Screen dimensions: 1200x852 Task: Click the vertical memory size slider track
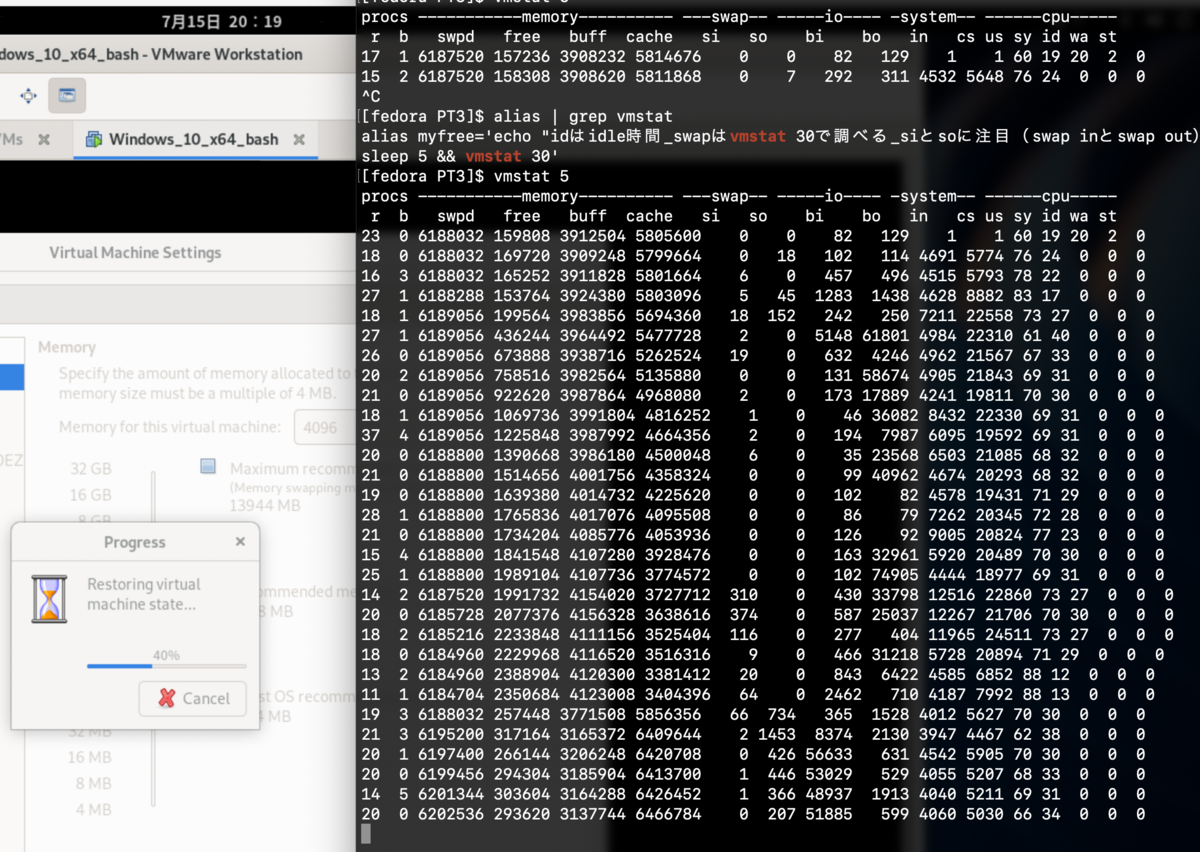click(x=152, y=640)
